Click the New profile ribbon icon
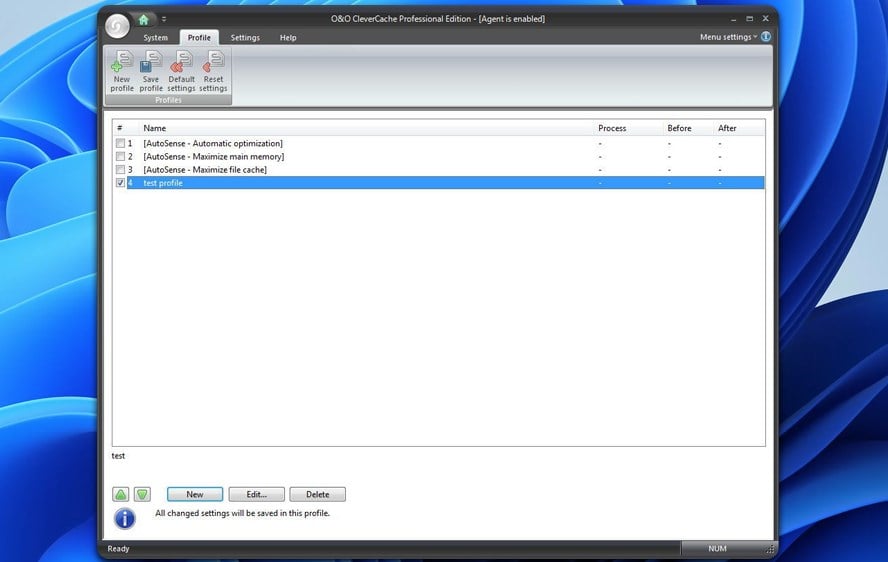 tap(122, 71)
